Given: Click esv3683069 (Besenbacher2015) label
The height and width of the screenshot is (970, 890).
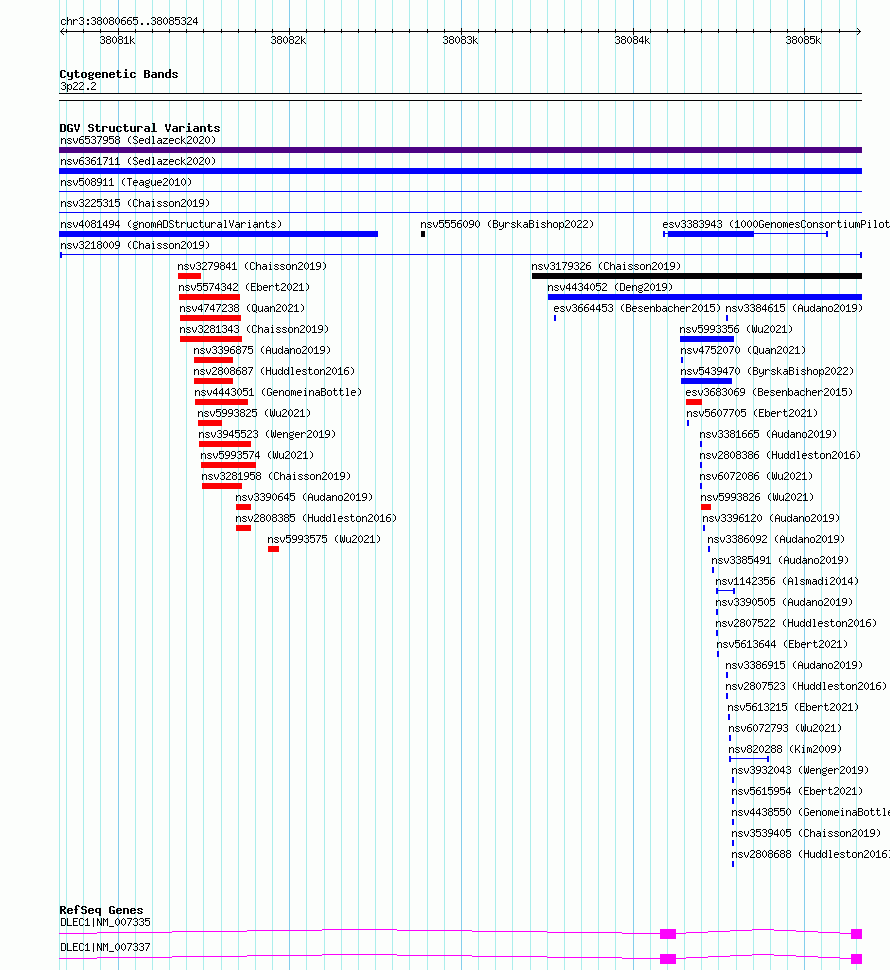Looking at the screenshot, I should [x=769, y=393].
